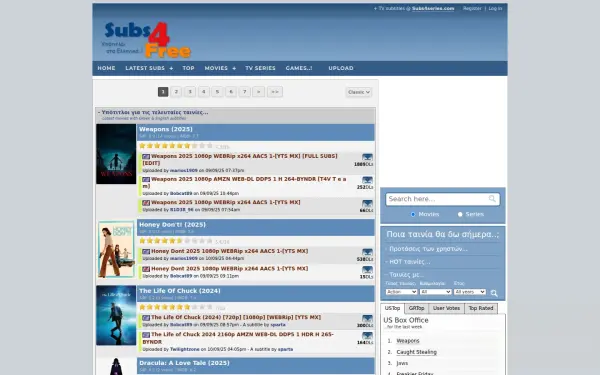
Task: Open Weapons in US Box Office list
Action: click(408, 341)
